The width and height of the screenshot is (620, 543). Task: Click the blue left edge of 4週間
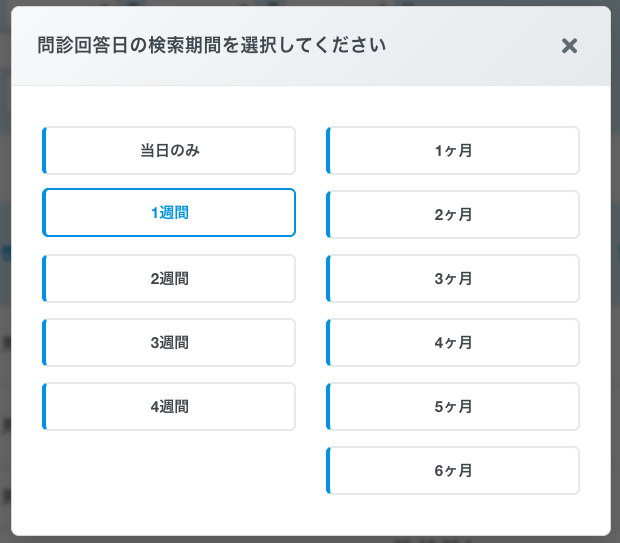click(44, 407)
